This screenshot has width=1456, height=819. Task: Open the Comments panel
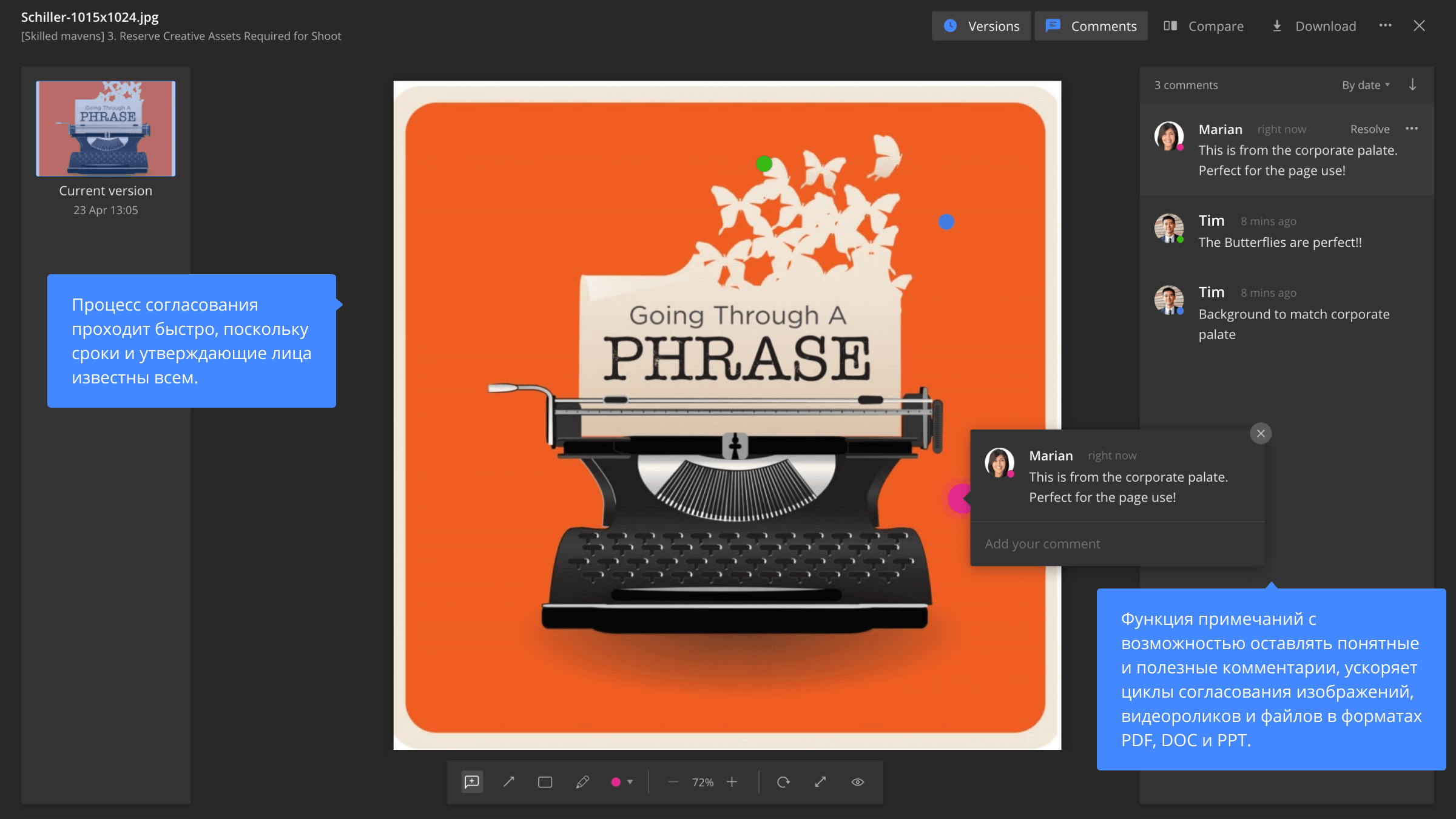coord(1091,26)
